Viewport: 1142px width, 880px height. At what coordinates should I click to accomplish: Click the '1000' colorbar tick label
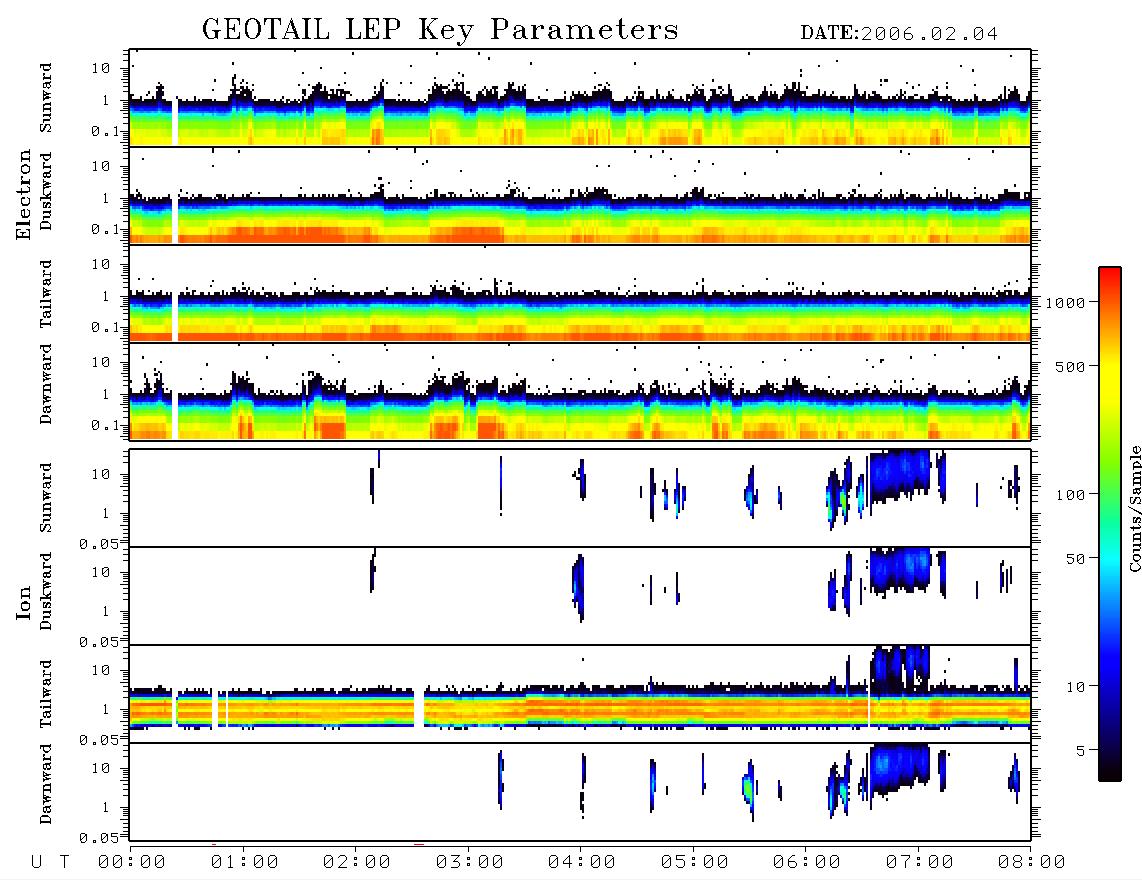click(1066, 303)
